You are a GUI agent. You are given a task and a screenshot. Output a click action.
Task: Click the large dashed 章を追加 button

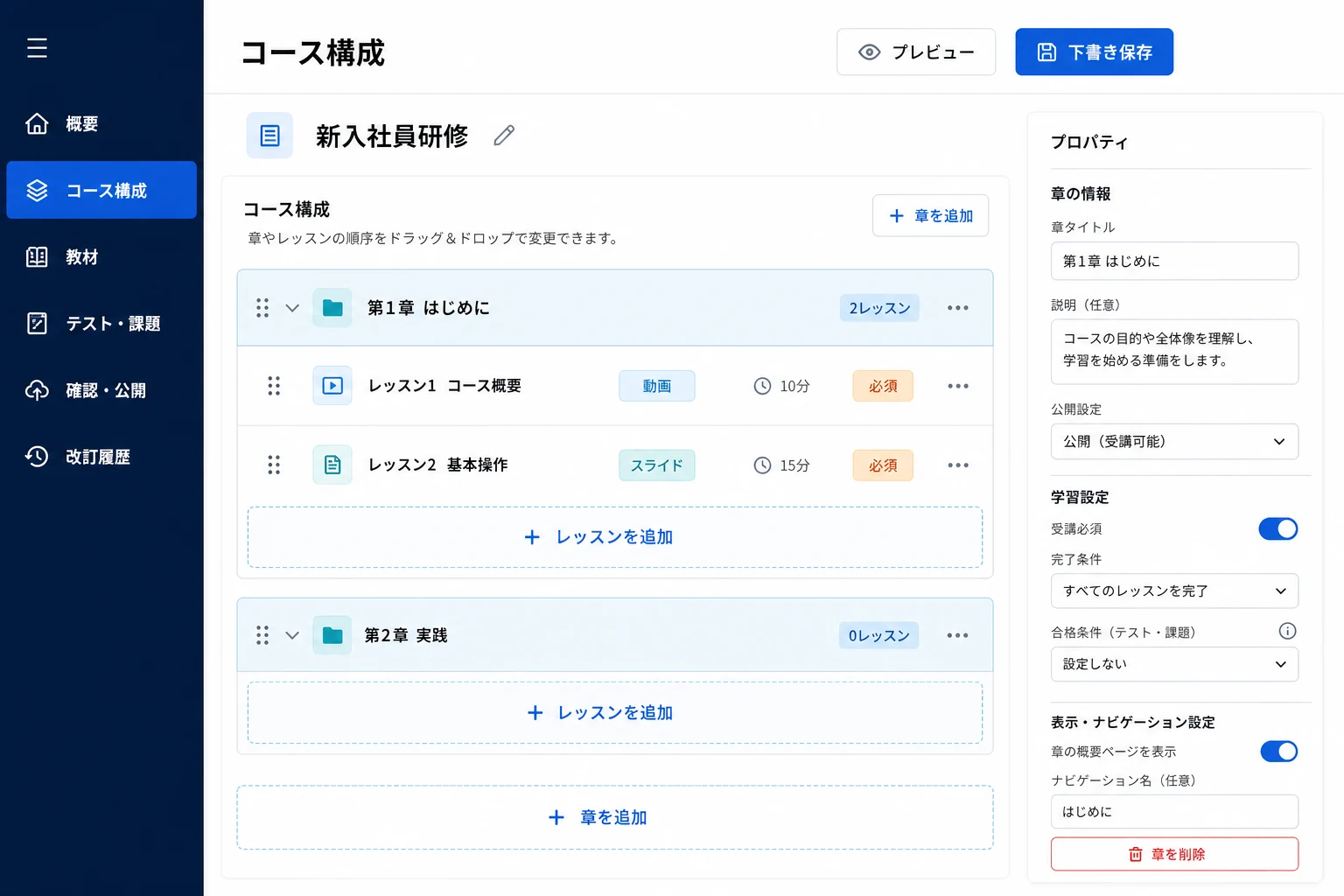[615, 817]
